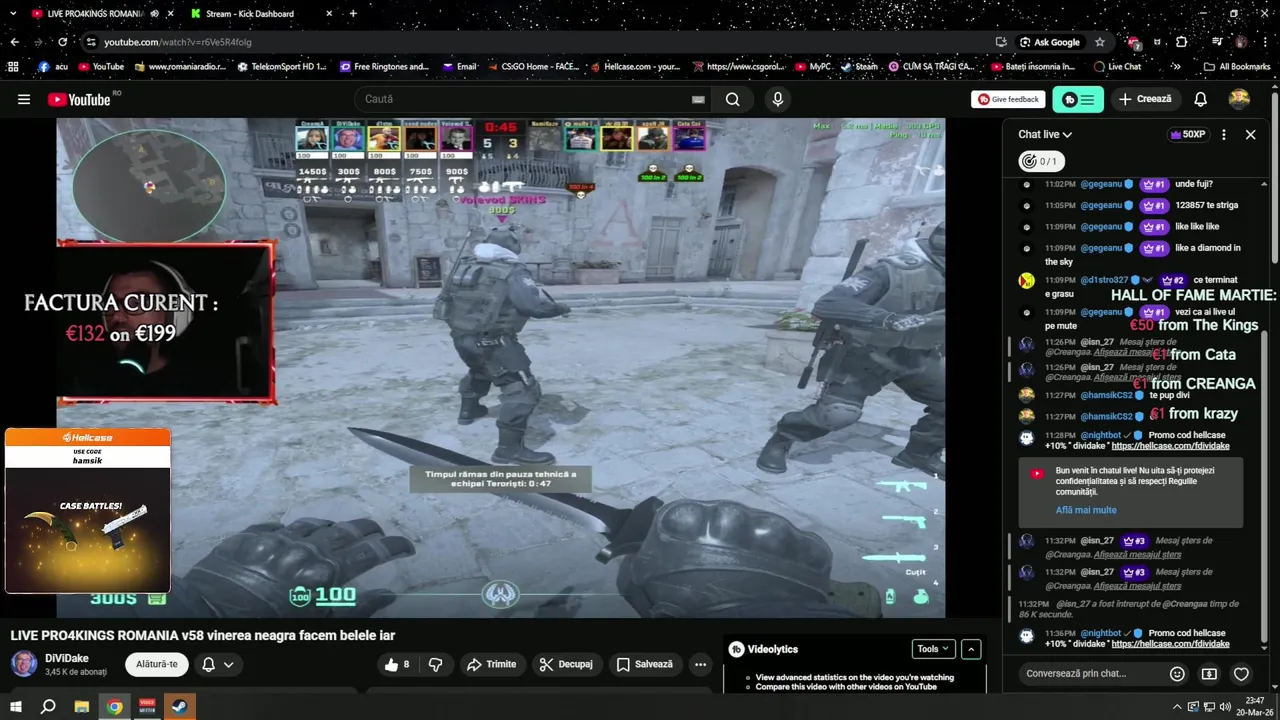This screenshot has width=1280, height=720.
Task: Open the account avatar menu
Action: click(x=1239, y=99)
